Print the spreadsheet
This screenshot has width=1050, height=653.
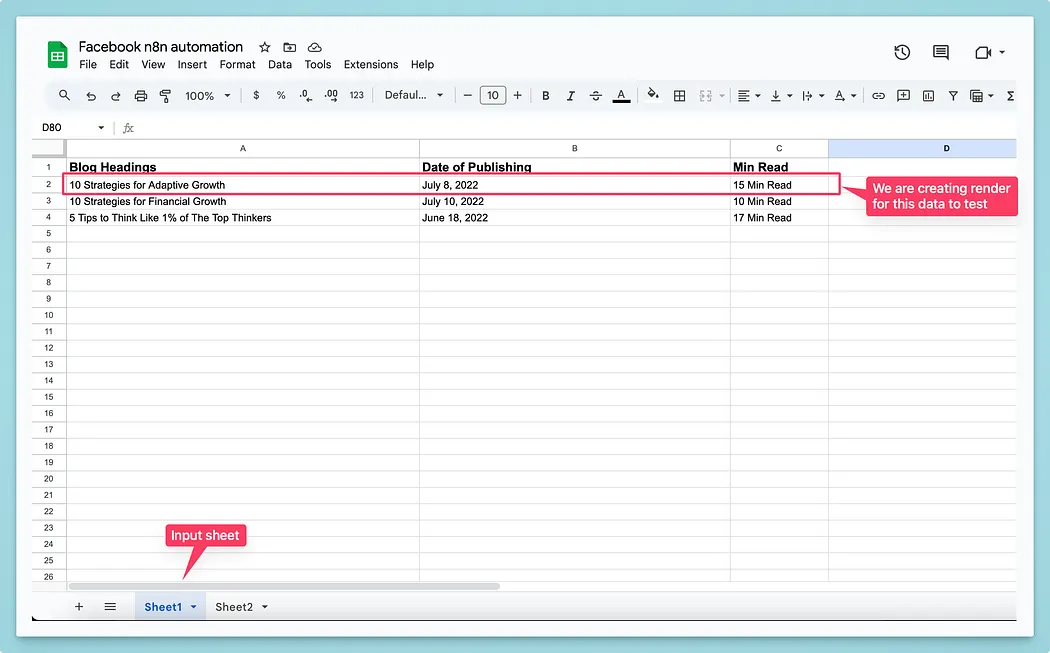tap(141, 96)
